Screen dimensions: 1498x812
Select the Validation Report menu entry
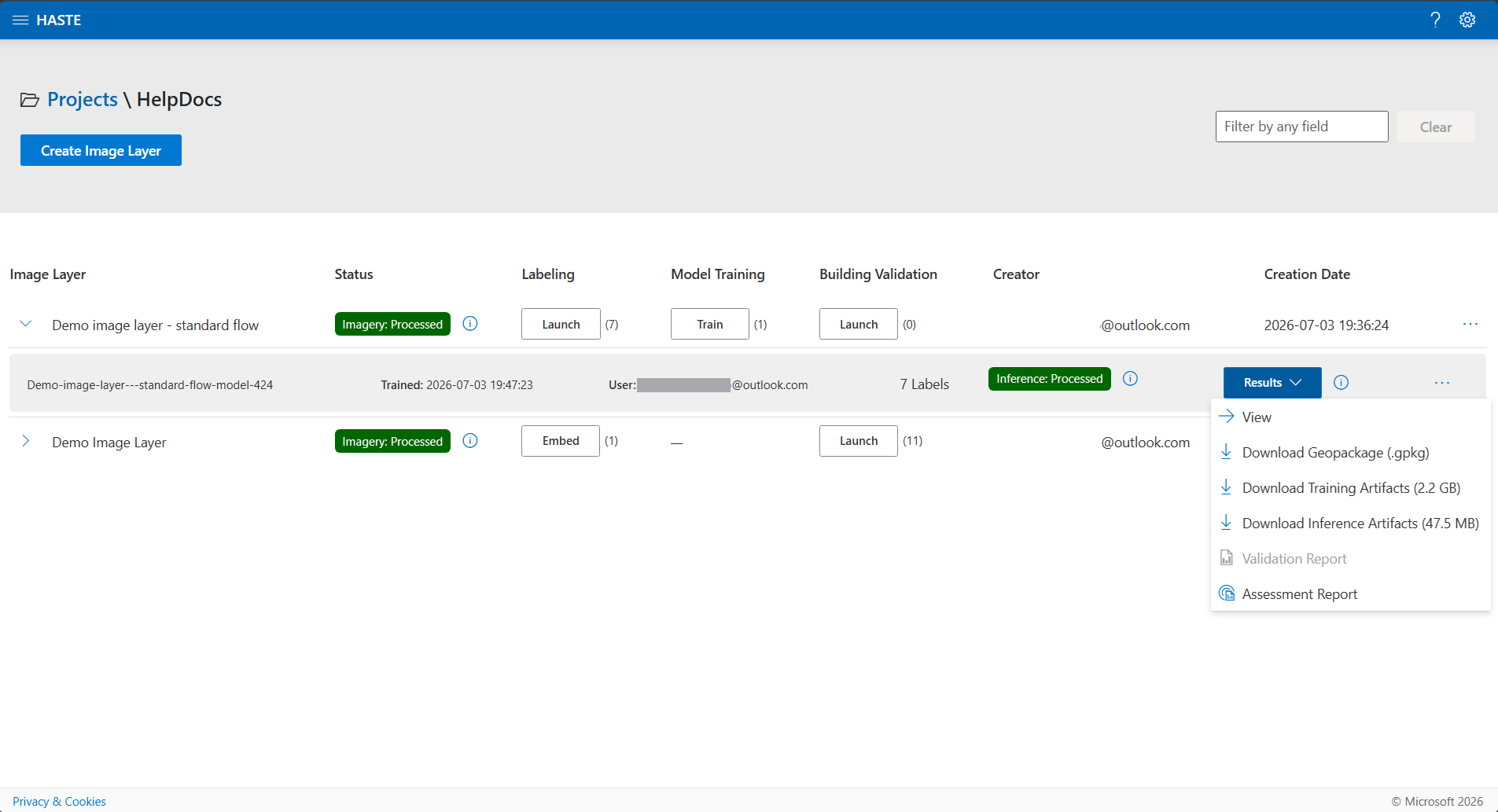(1350, 559)
